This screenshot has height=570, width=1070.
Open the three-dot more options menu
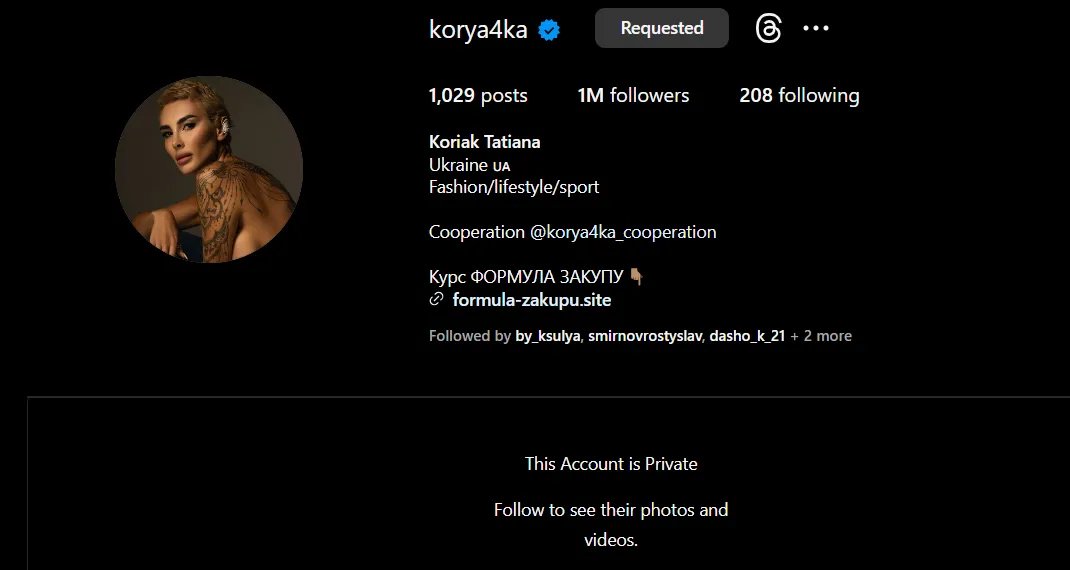816,28
